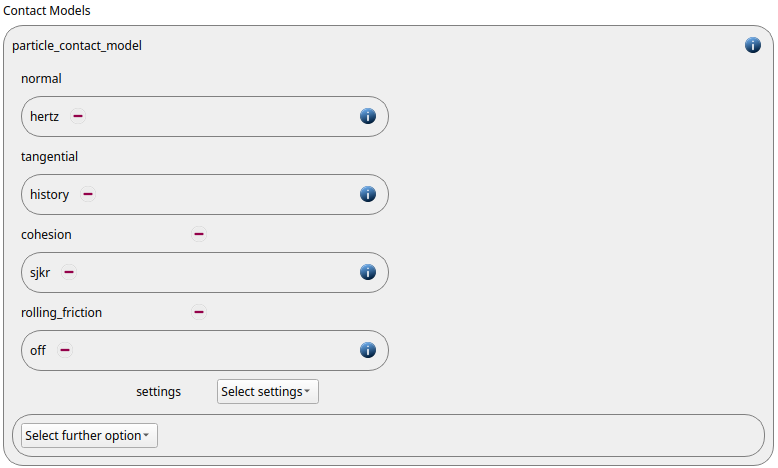Viewport: 778px width, 468px height.
Task: Click the settings label
Action: click(x=158, y=392)
